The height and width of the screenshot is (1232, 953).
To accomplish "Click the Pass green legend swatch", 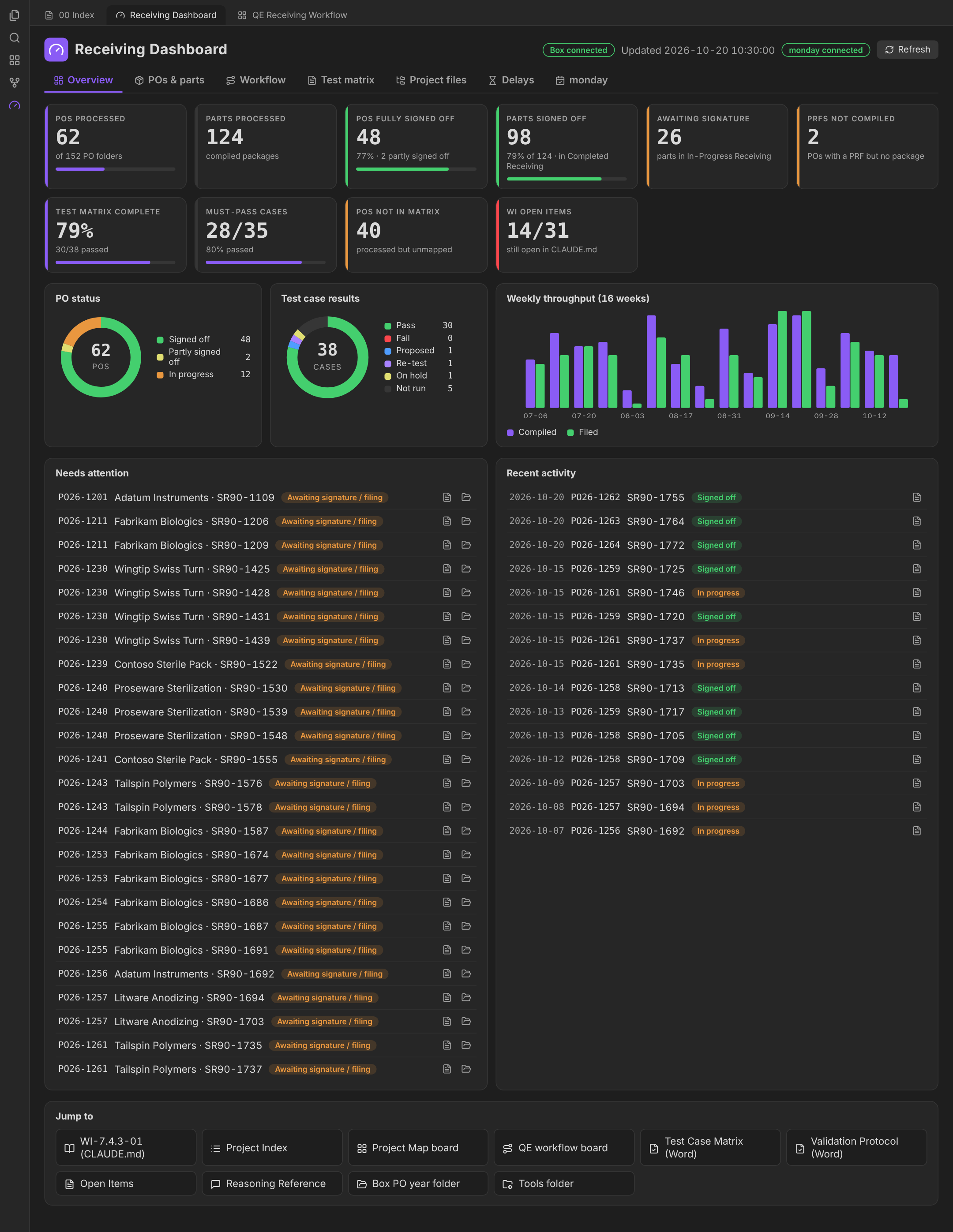I will pyautogui.click(x=388, y=326).
